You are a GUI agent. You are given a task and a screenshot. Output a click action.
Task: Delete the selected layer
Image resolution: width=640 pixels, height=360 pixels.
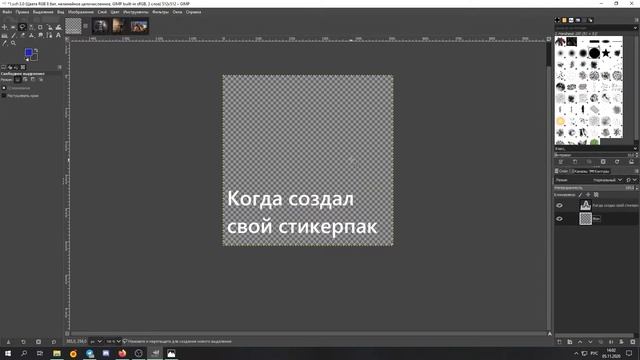coord(633,342)
